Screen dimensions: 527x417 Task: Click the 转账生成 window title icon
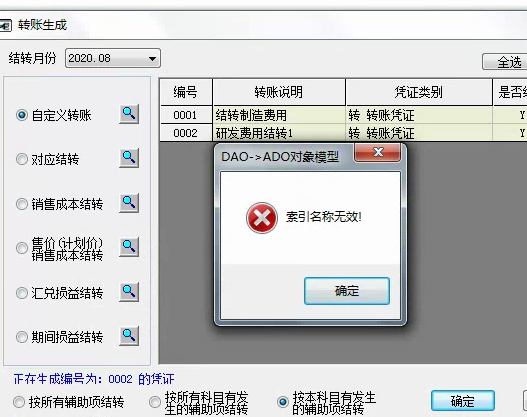tap(5, 26)
